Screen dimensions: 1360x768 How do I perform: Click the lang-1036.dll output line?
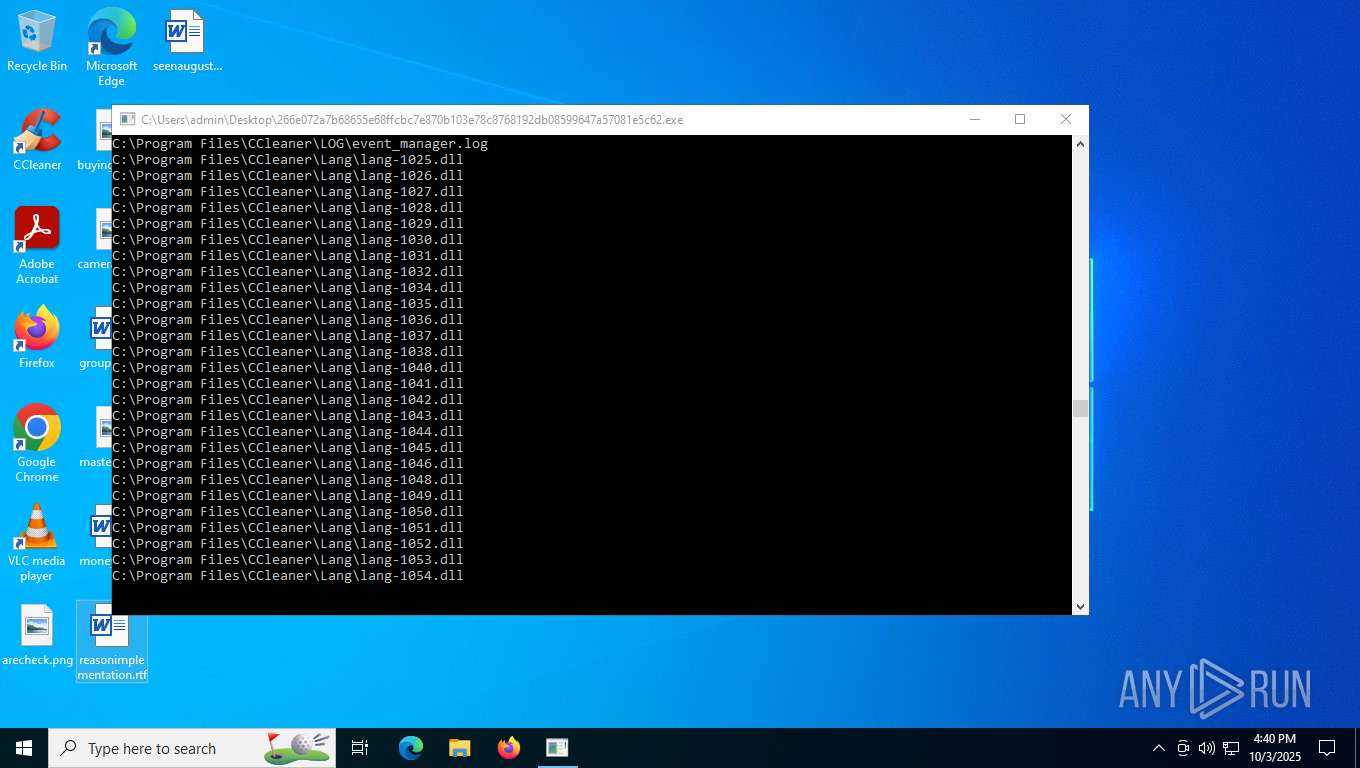[x=288, y=320]
